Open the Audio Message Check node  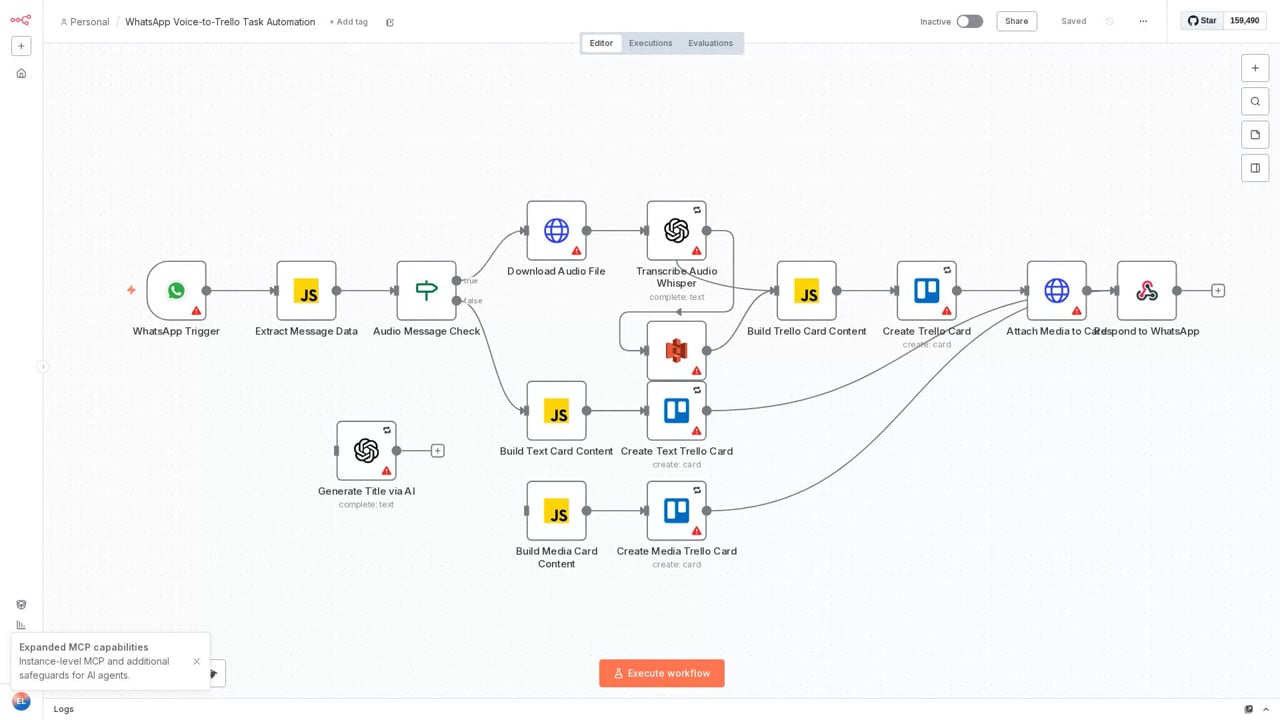click(x=426, y=291)
